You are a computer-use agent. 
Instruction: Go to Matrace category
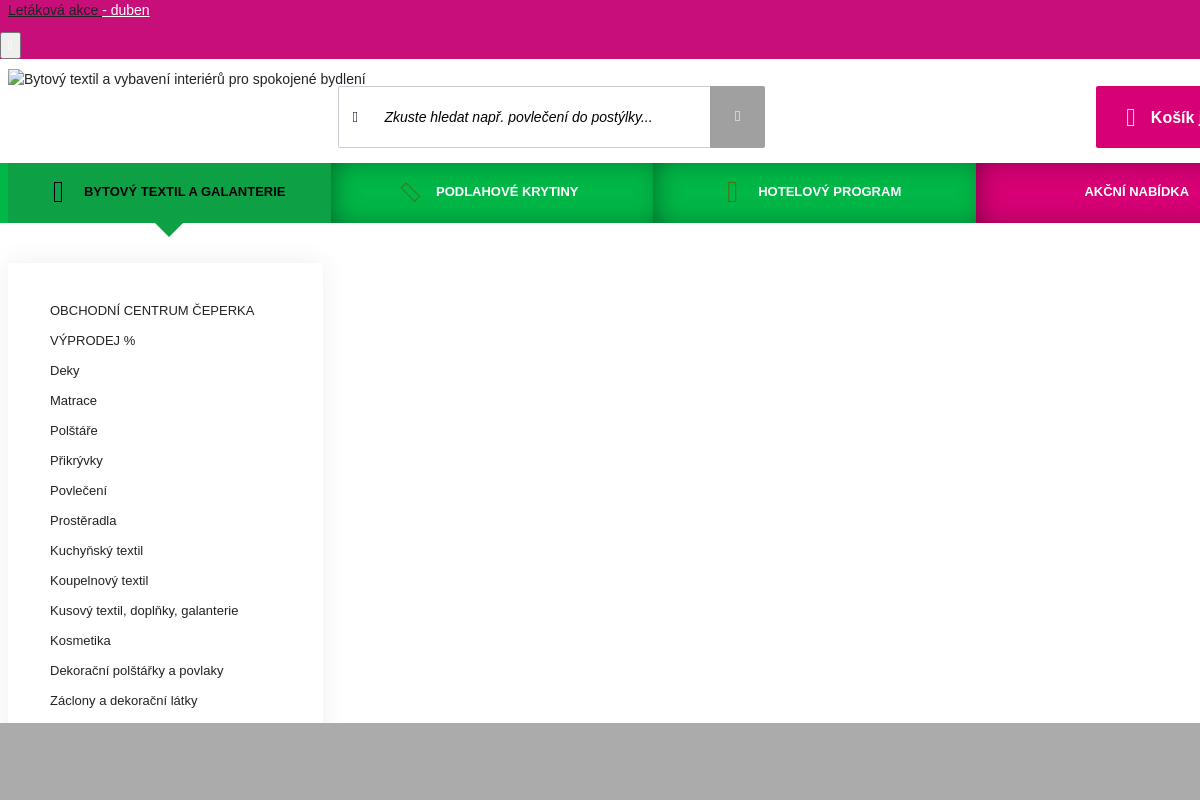click(73, 401)
